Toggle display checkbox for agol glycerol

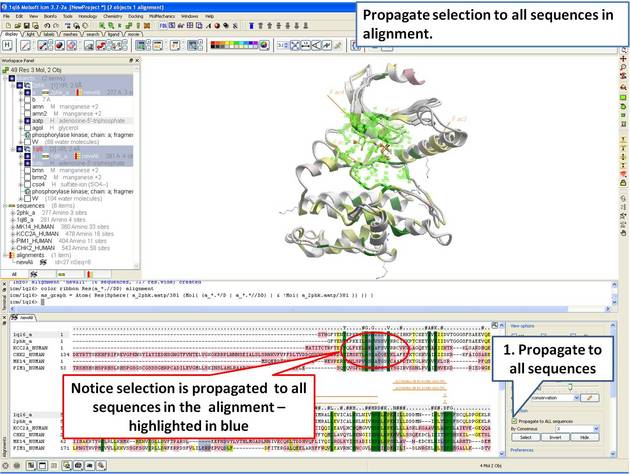click(x=27, y=128)
